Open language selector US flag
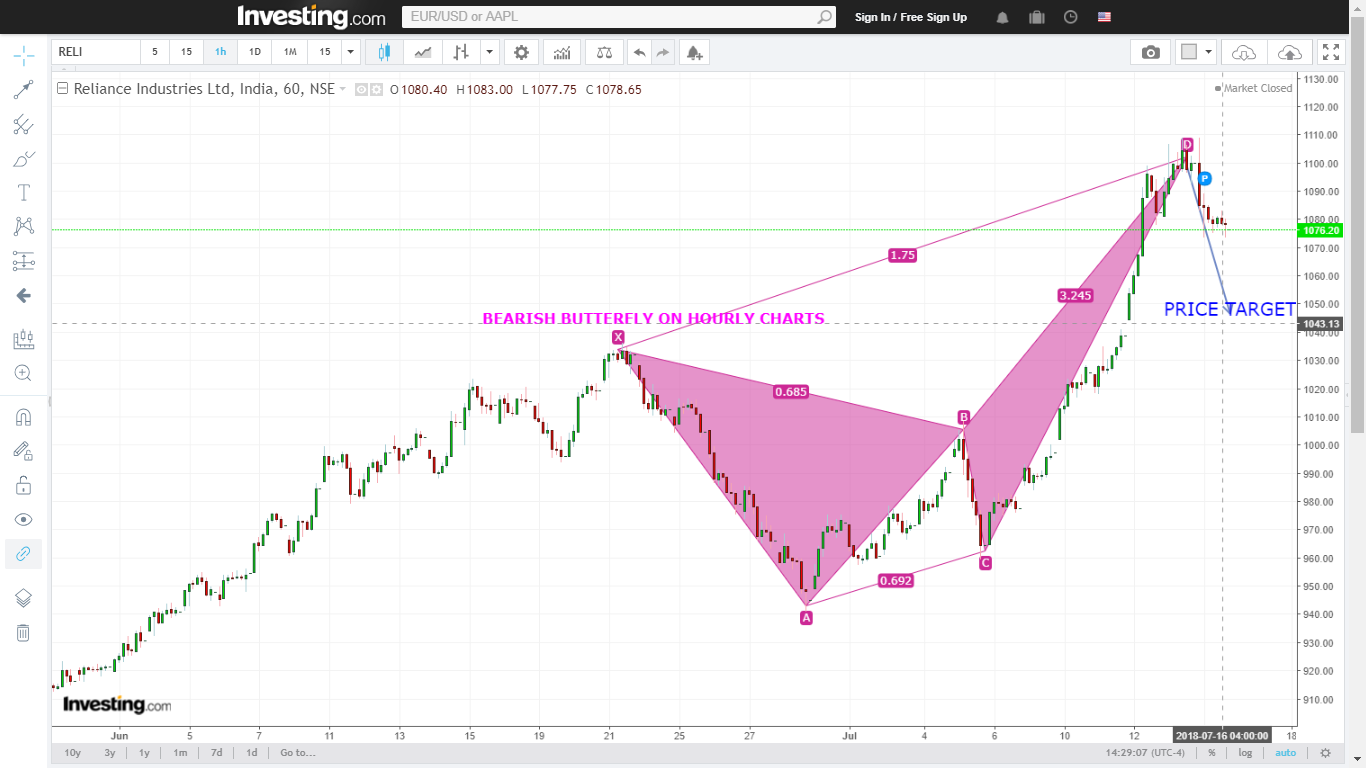The width and height of the screenshot is (1366, 768). (x=1104, y=17)
